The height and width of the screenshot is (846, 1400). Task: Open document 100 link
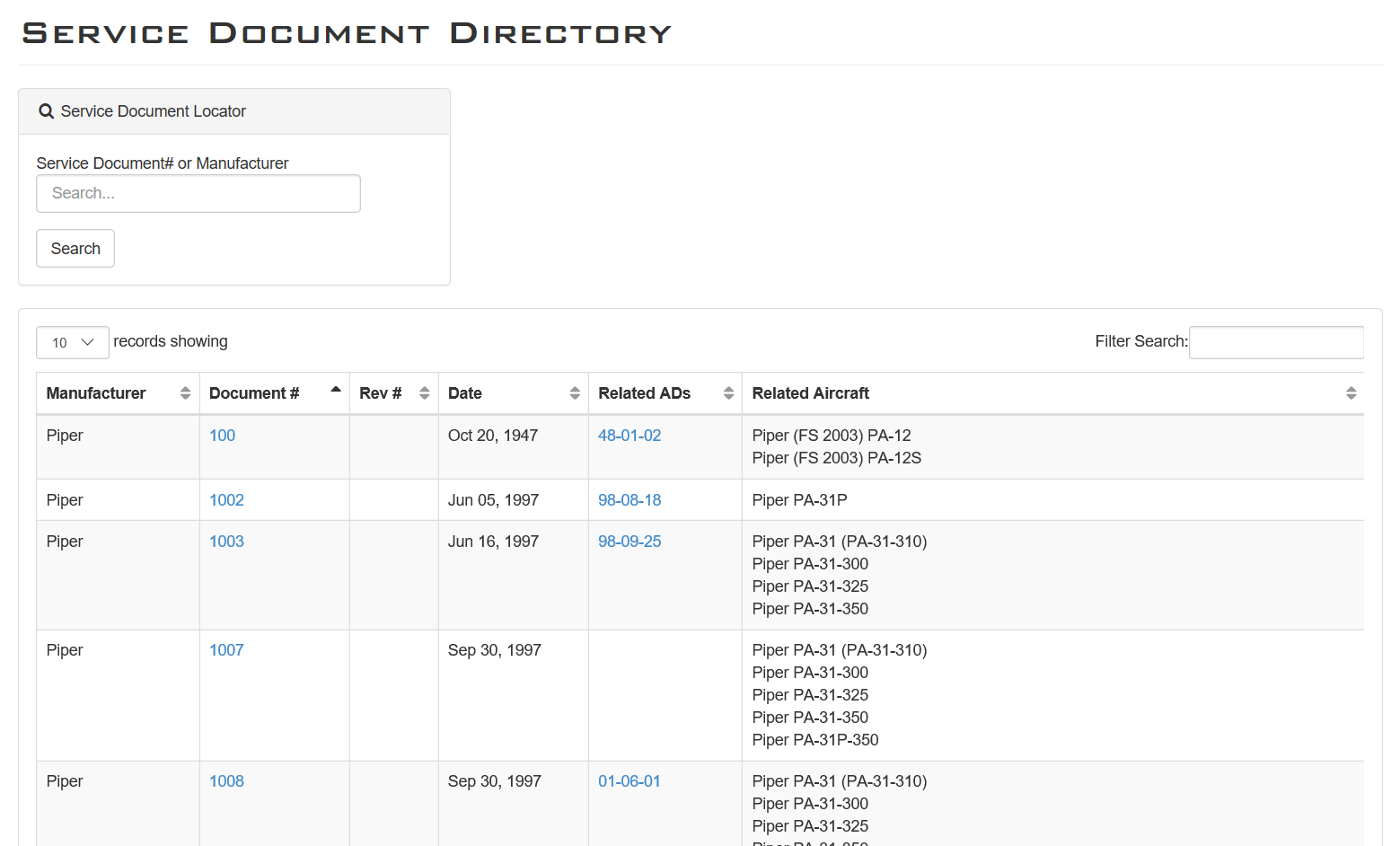(222, 436)
